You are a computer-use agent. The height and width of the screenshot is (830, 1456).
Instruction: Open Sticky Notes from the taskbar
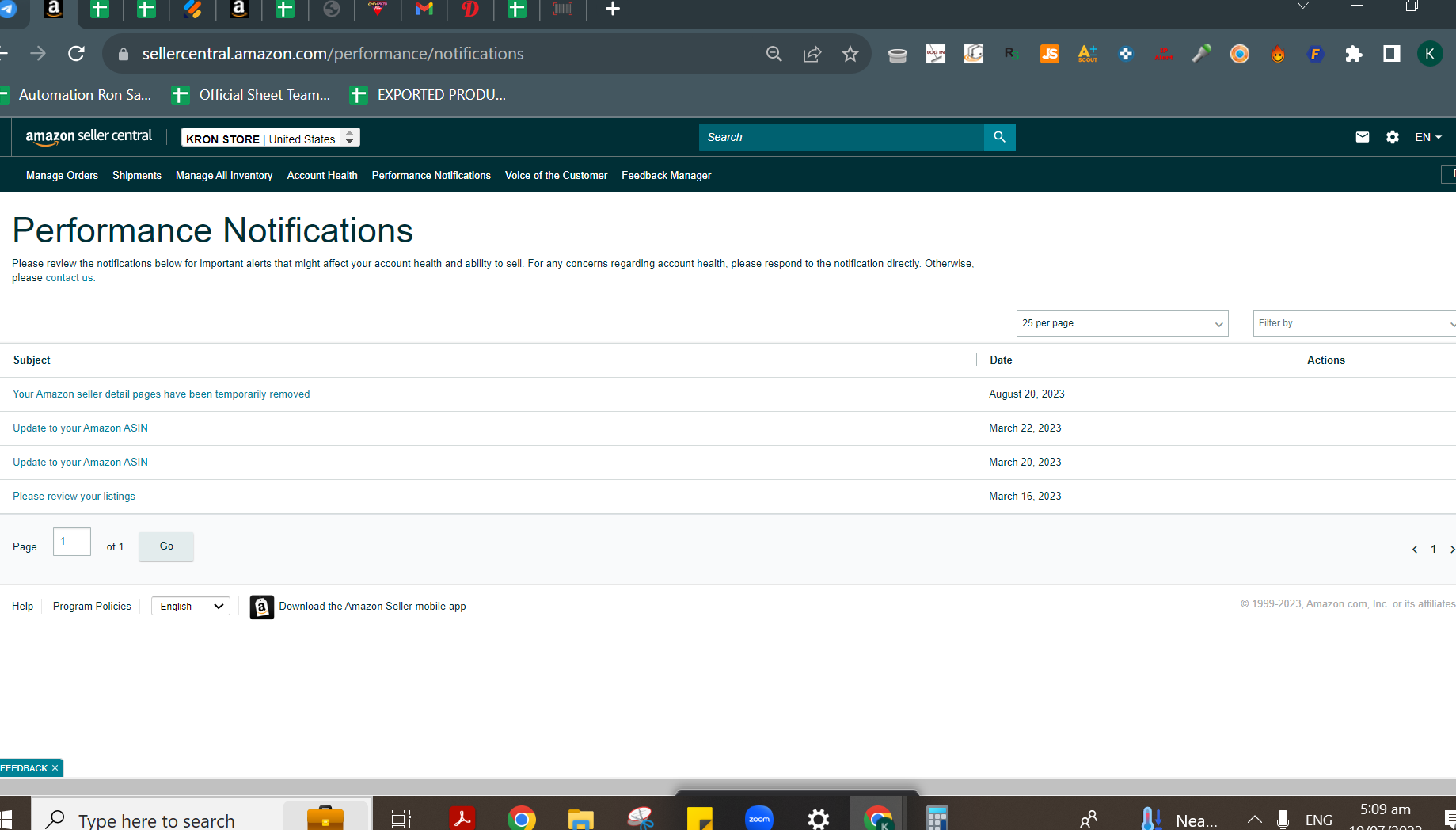(x=700, y=817)
